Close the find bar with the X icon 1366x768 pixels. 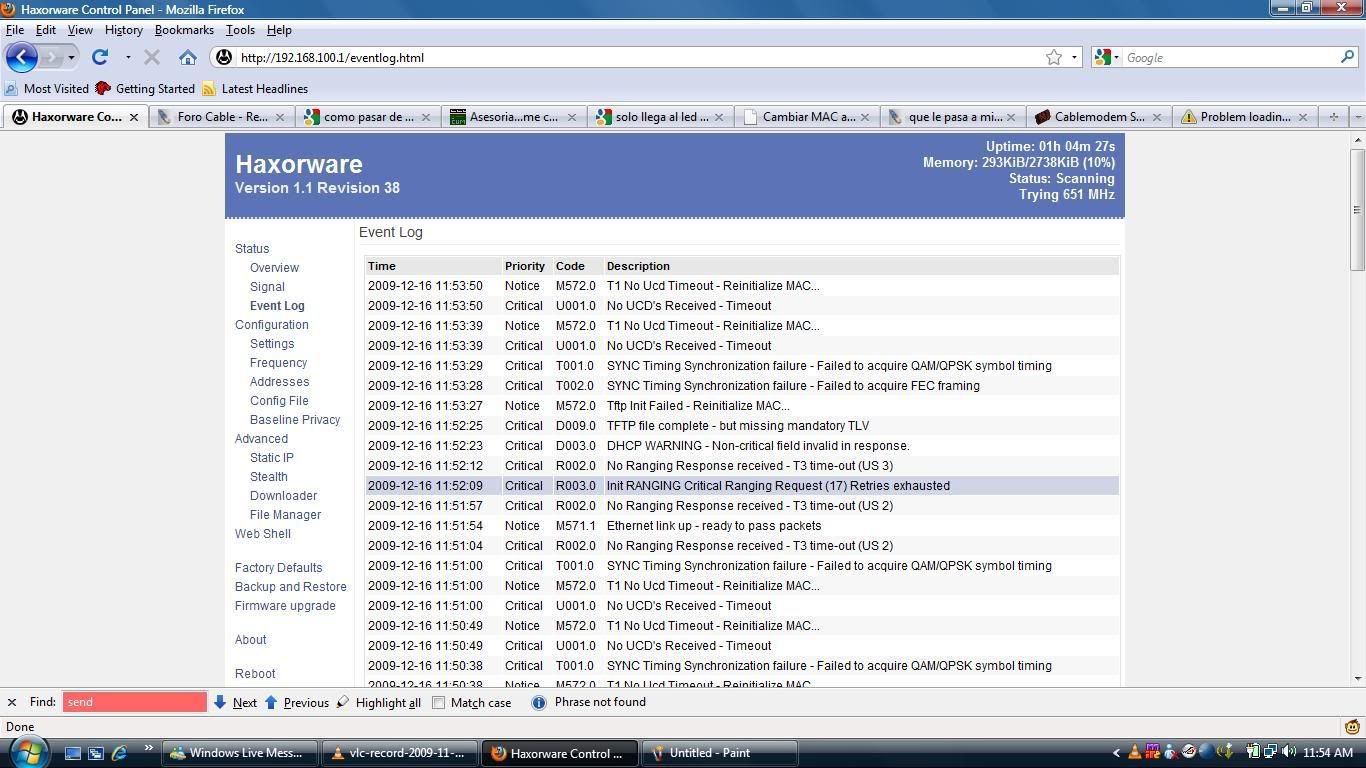(12, 702)
